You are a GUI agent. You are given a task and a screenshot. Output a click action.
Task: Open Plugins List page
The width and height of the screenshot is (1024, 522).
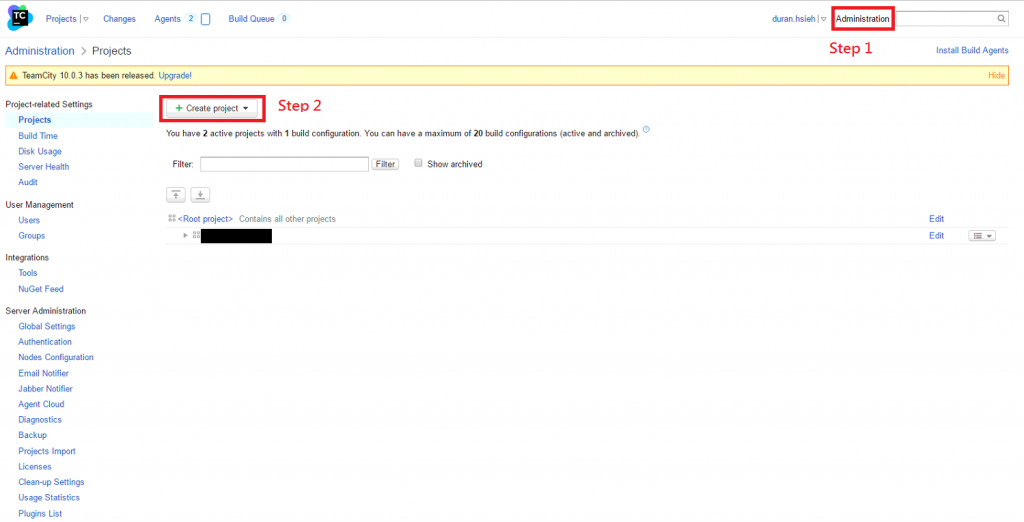[40, 514]
